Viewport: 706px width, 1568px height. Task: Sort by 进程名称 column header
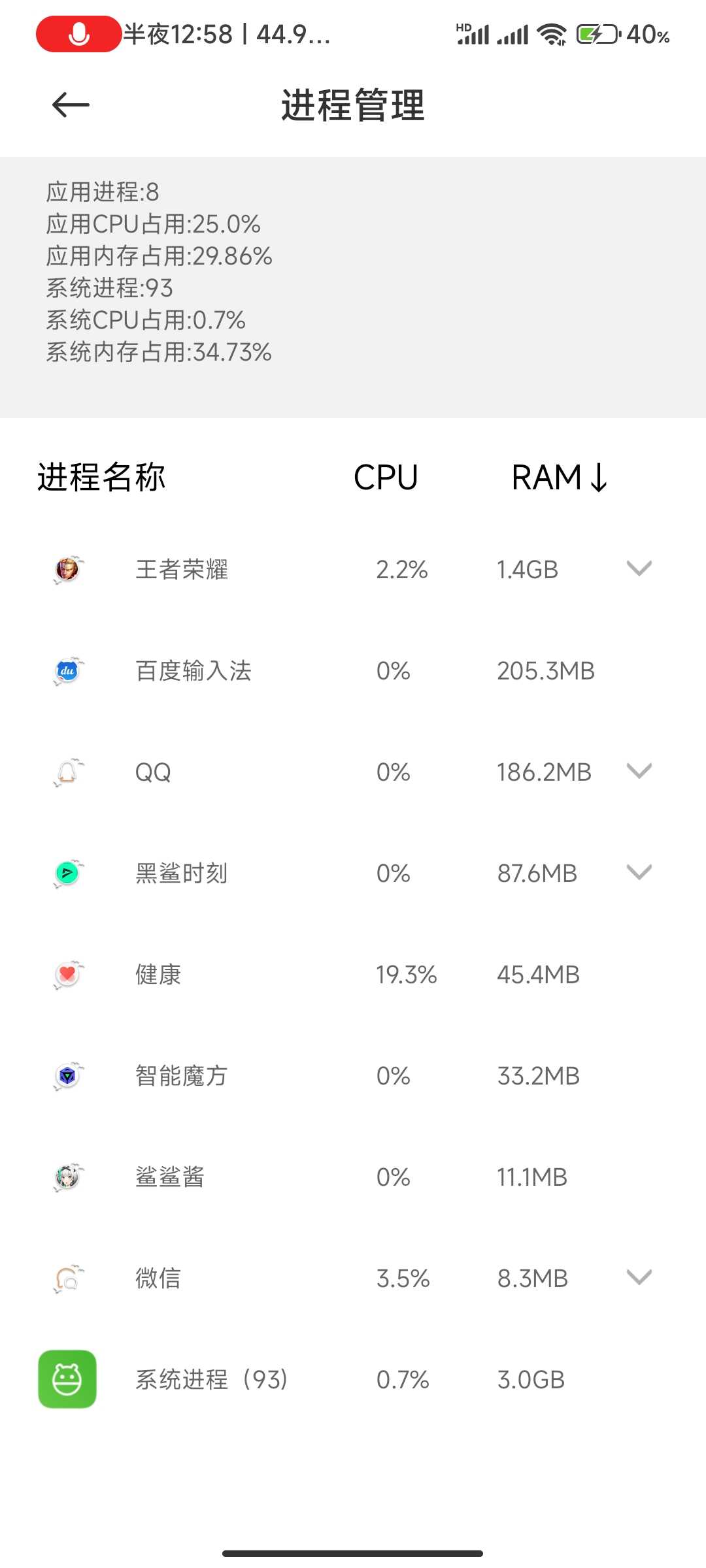coord(101,477)
